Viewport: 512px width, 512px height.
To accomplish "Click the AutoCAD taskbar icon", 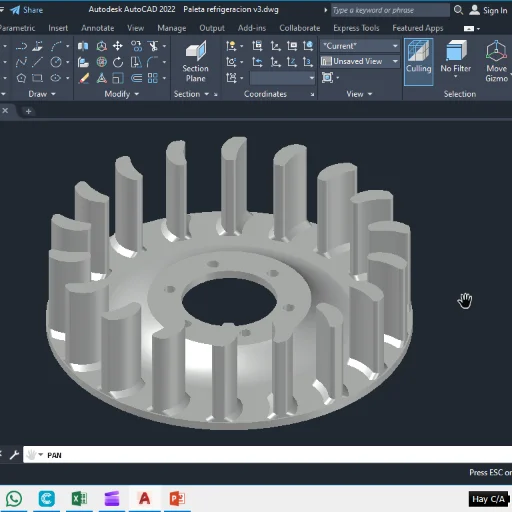I will click(x=144, y=499).
